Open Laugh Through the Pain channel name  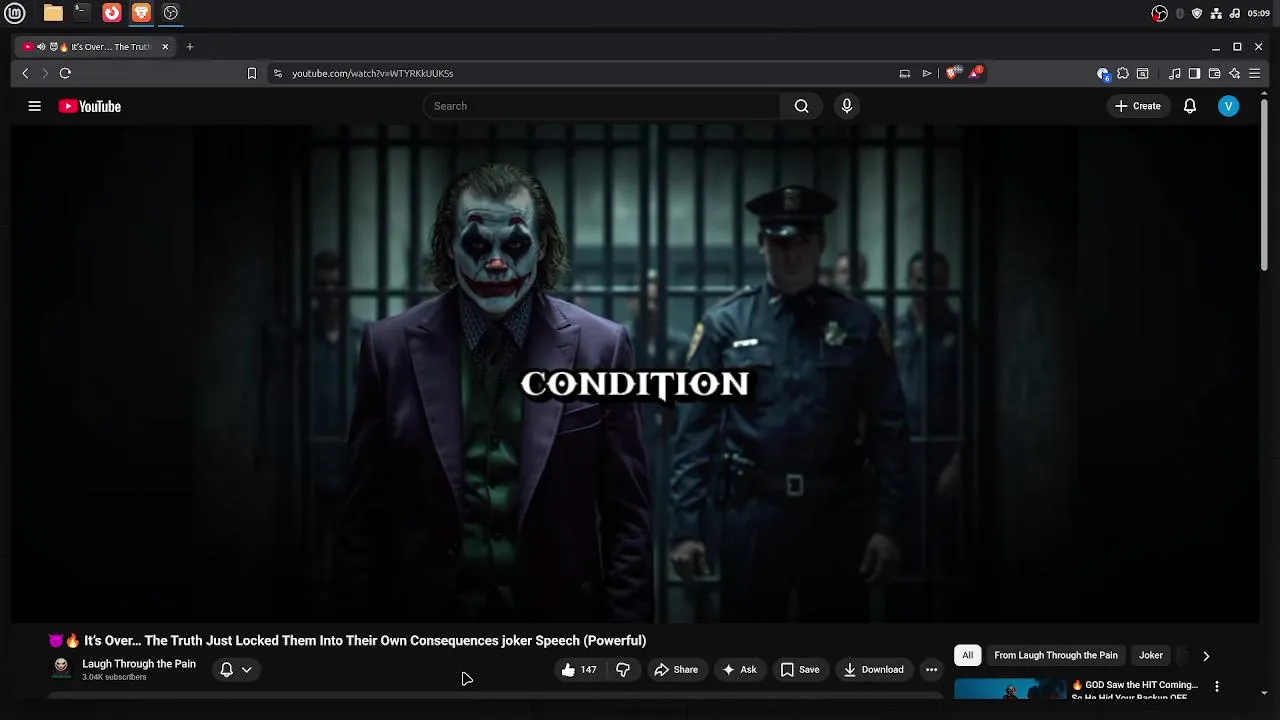(139, 664)
